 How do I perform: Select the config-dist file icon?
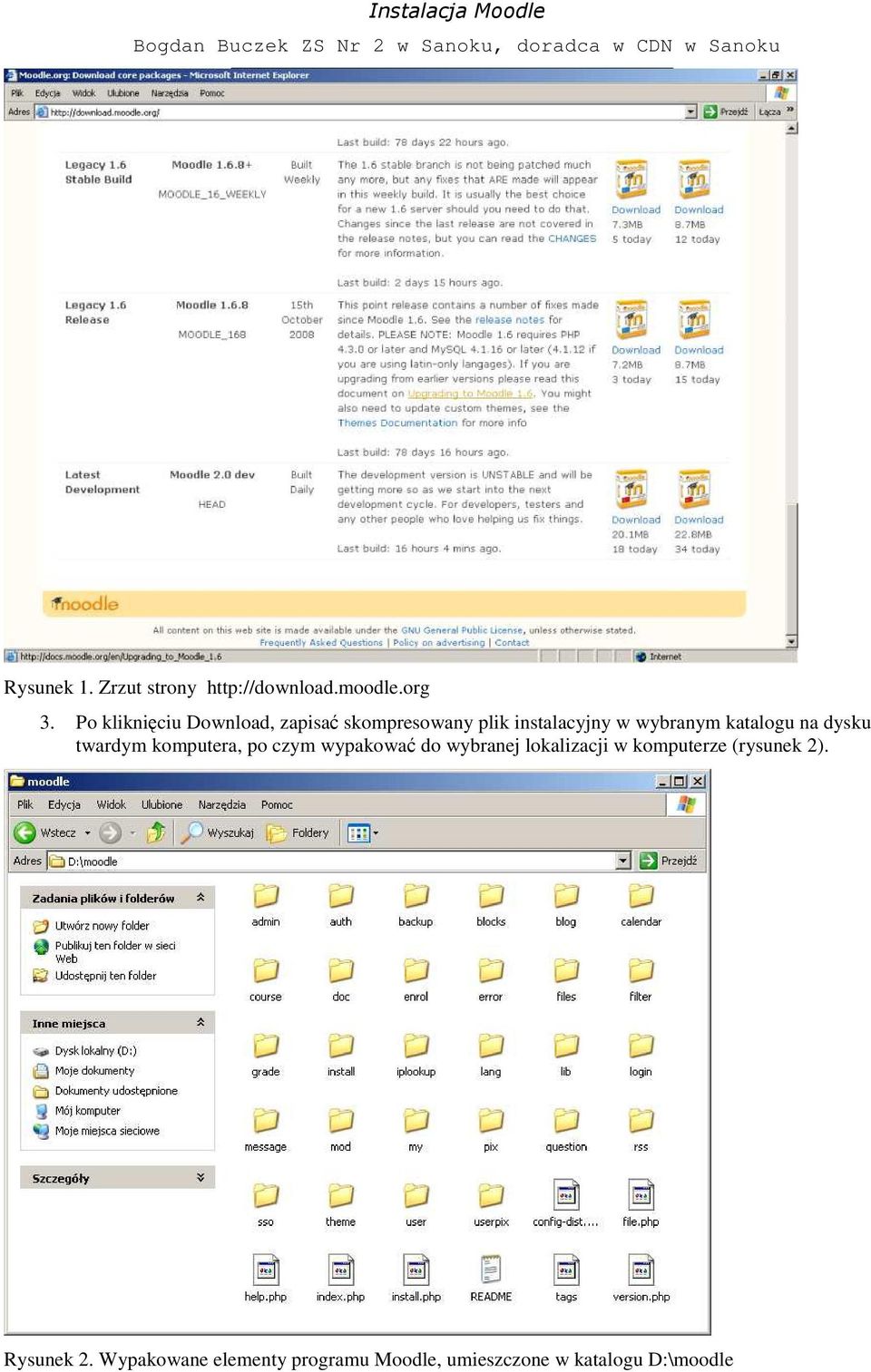(566, 1195)
